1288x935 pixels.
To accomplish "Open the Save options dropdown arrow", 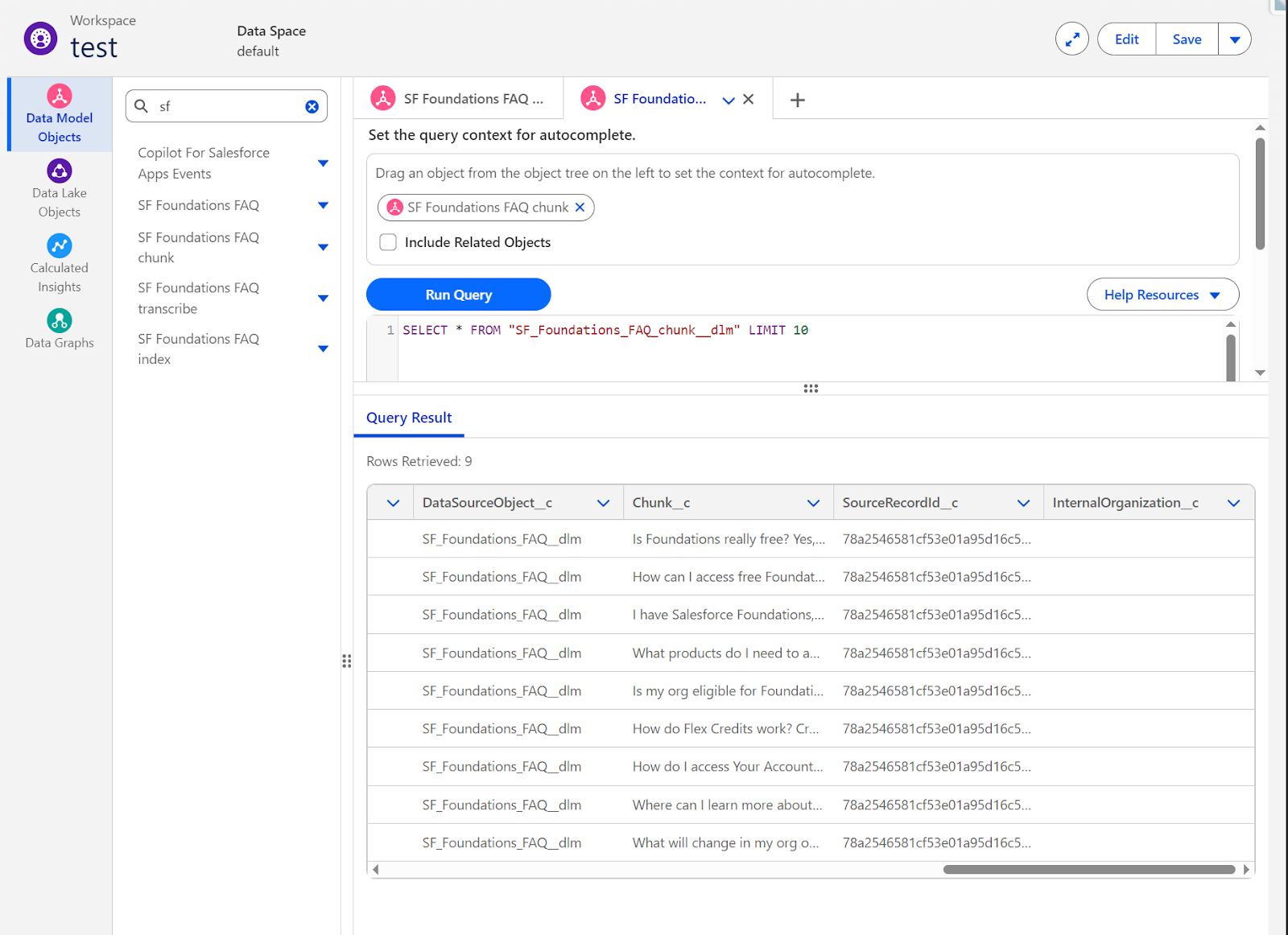I will coord(1234,39).
